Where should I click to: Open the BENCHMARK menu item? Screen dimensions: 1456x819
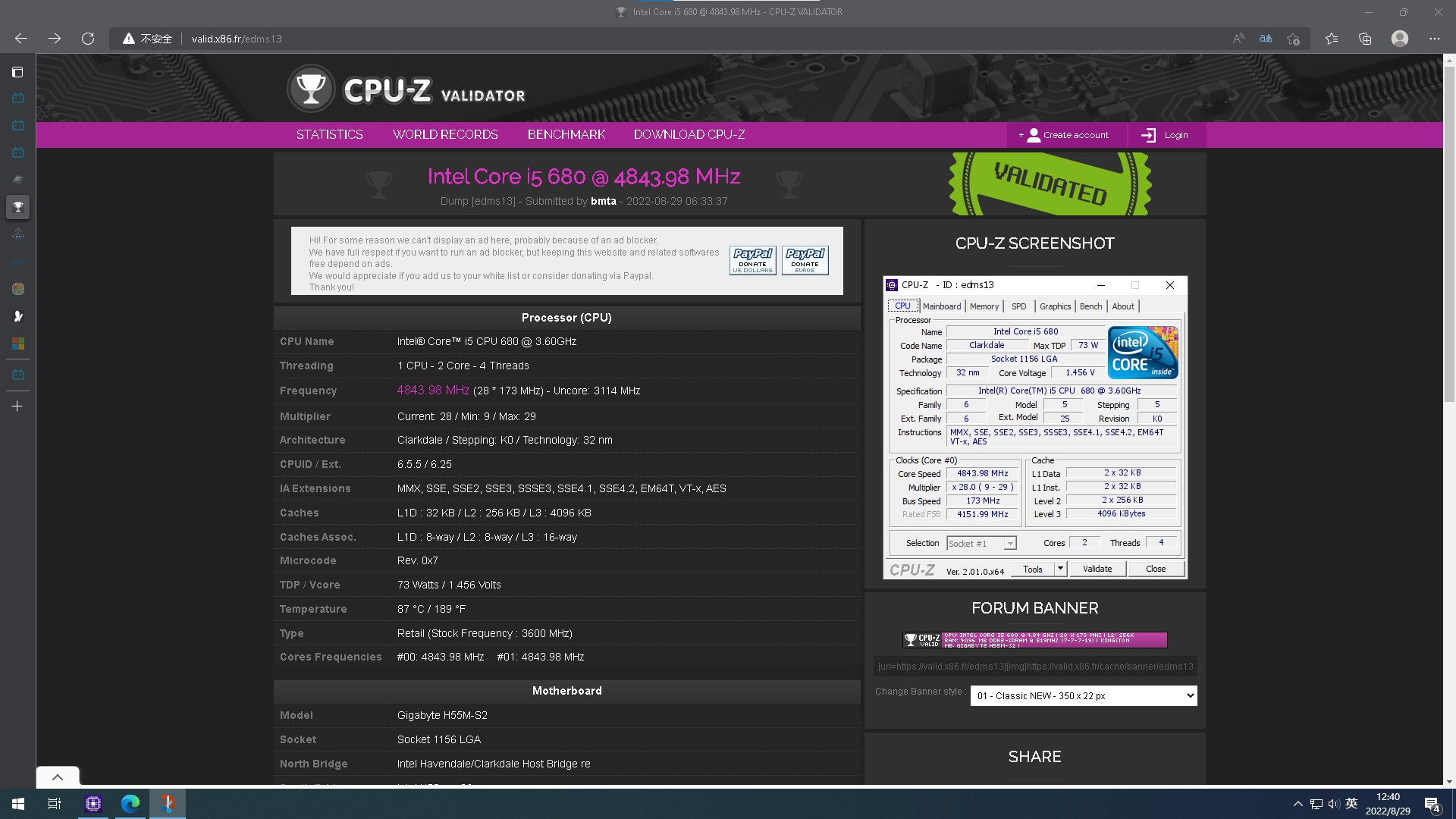coord(566,135)
